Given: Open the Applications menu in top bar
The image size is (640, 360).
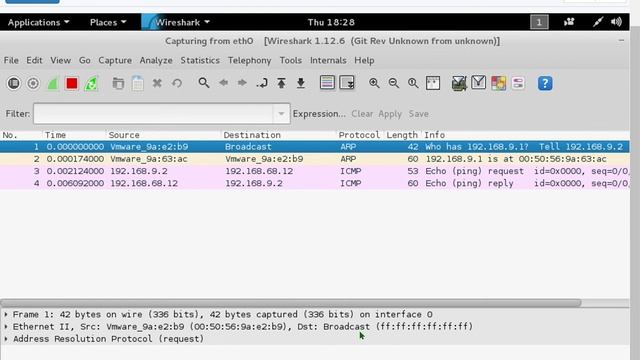Looking at the screenshot, I should point(38,22).
